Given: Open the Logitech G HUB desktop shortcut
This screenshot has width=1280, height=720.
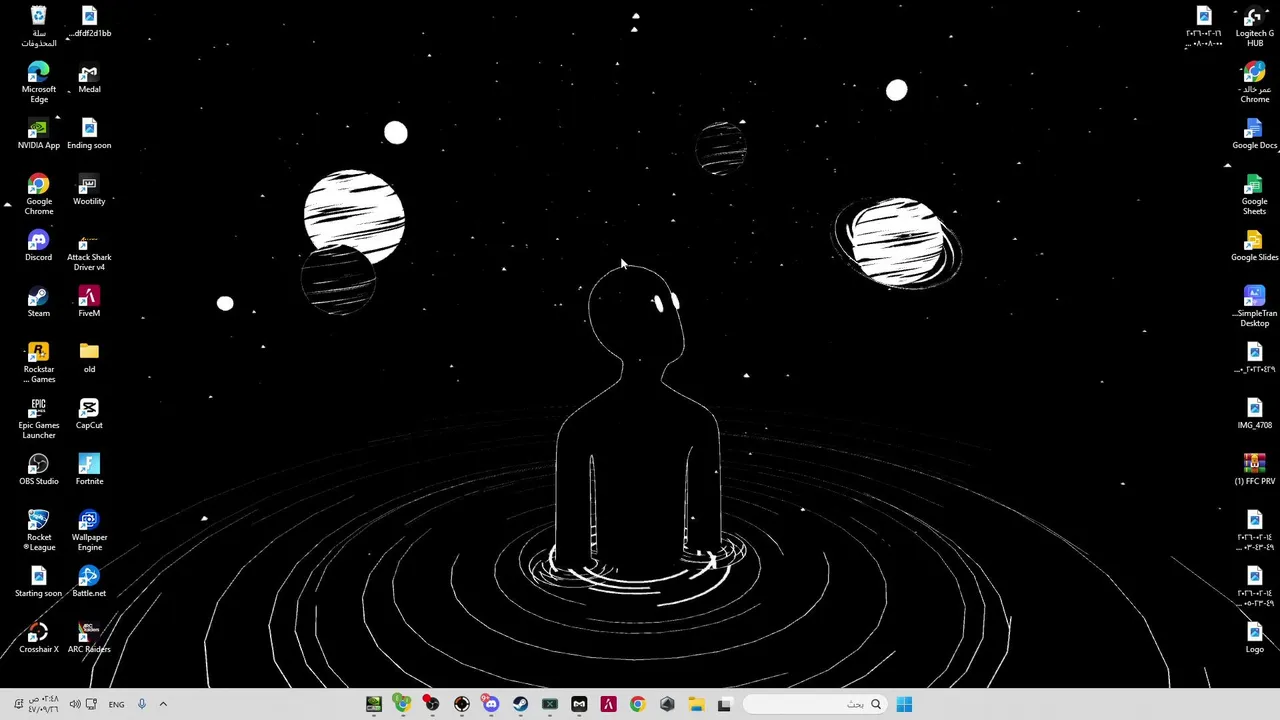Looking at the screenshot, I should [x=1254, y=27].
